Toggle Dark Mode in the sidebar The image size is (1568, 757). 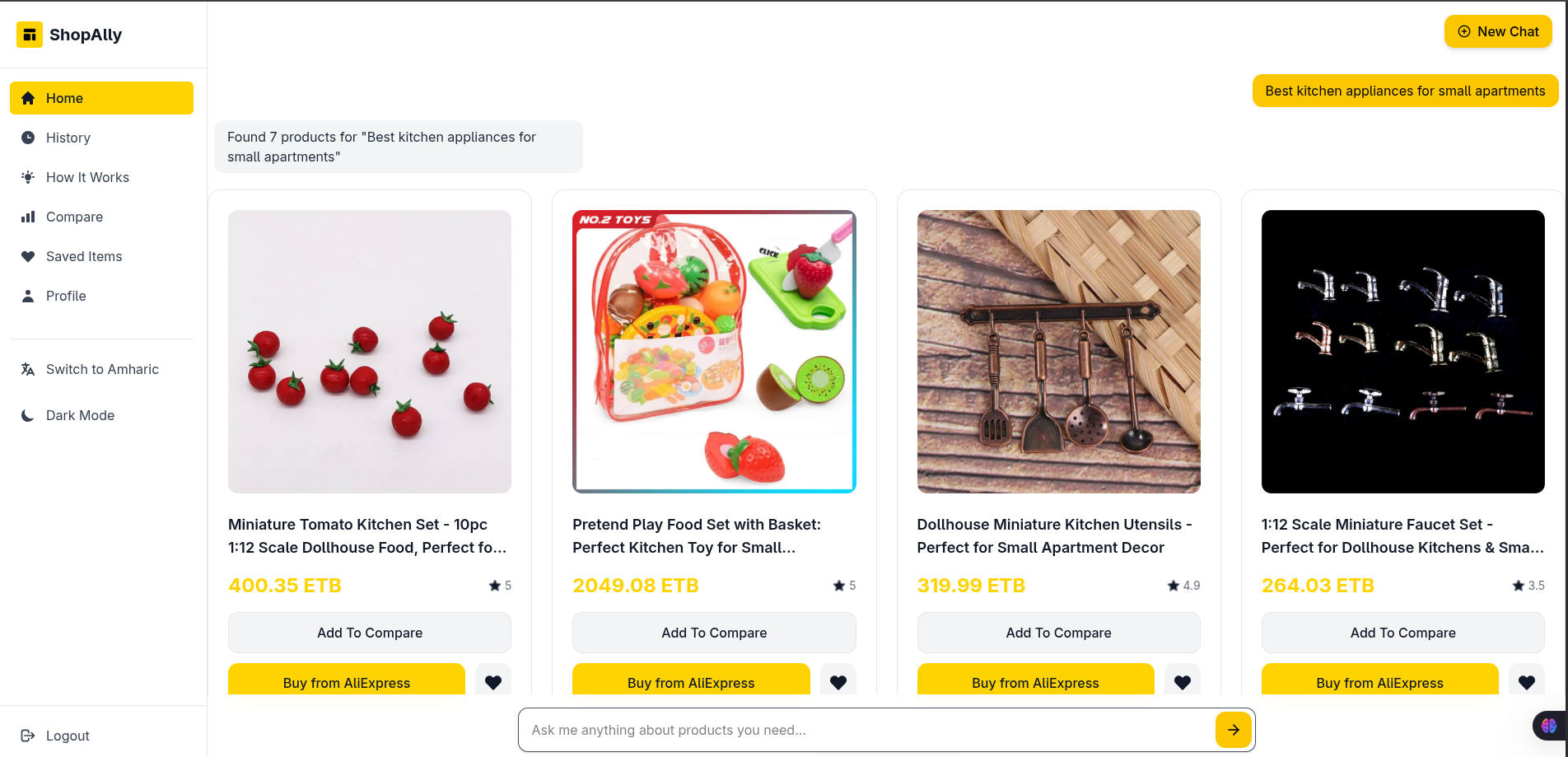click(x=80, y=415)
